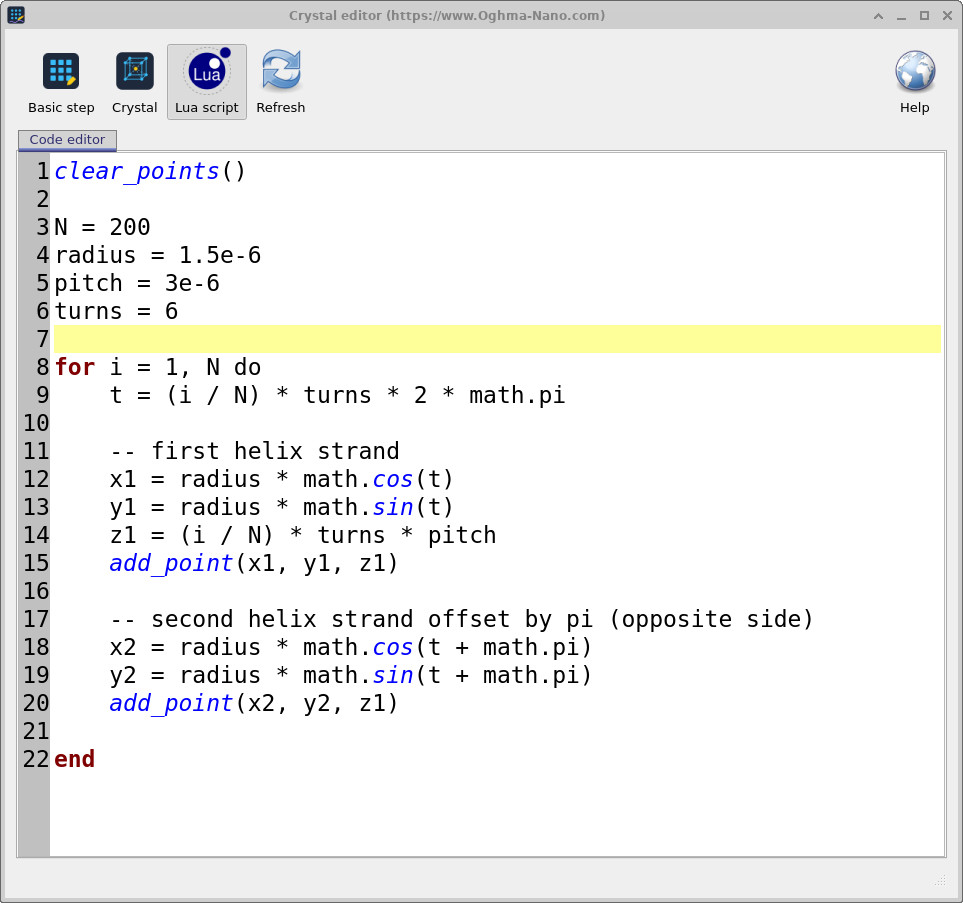
Task: Close the Crystal editor window
Action: tap(947, 16)
